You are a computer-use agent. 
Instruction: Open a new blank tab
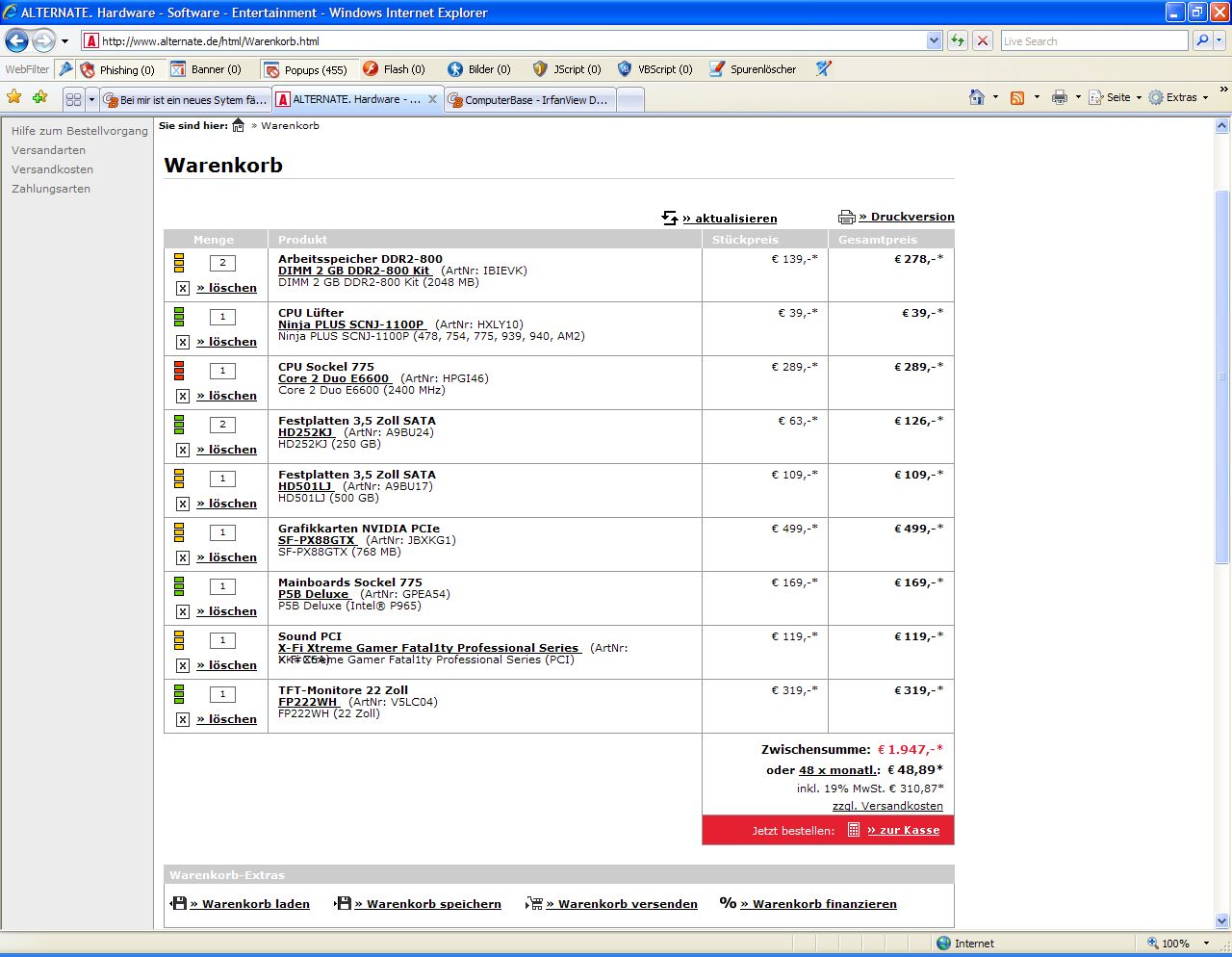629,99
